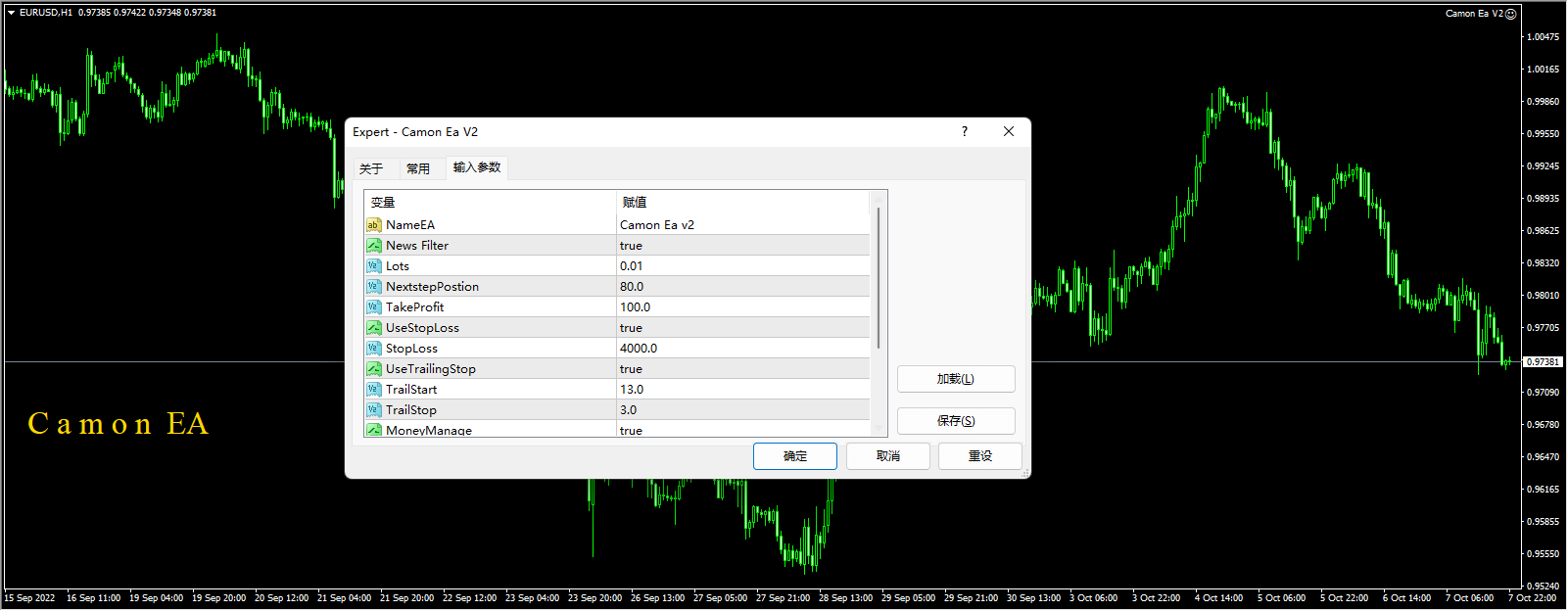
Task: Click the 保存(S) button
Action: (955, 421)
